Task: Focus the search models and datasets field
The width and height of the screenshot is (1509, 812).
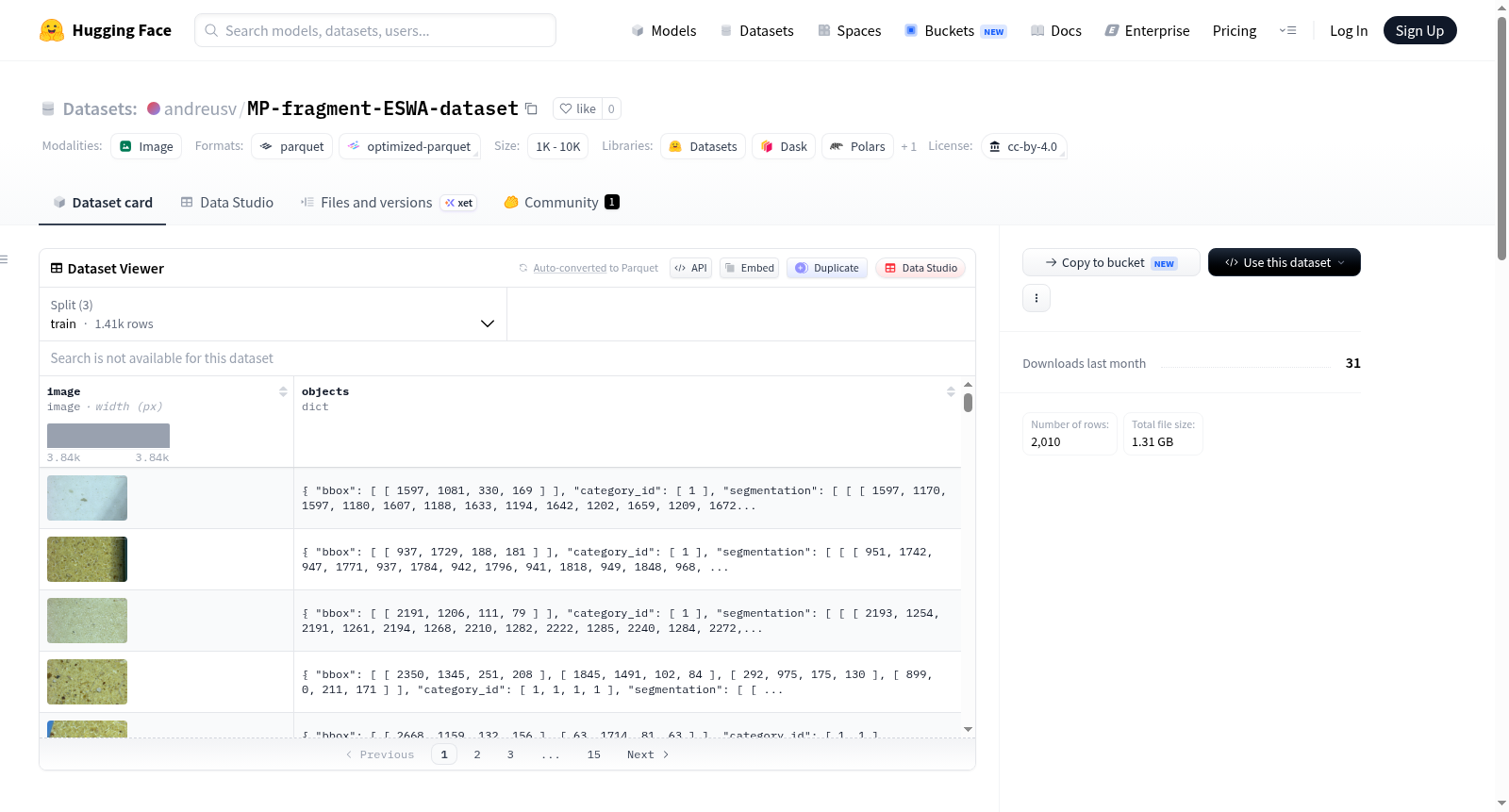Action: coord(375,30)
